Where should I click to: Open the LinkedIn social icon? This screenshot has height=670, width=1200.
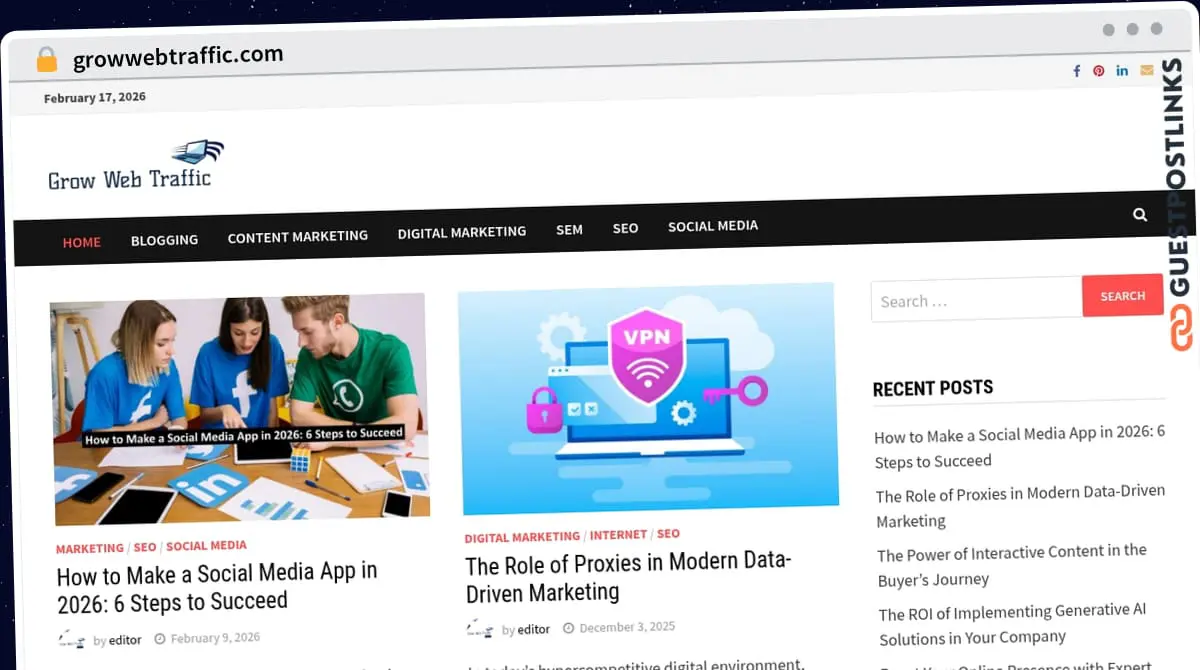(x=1122, y=70)
